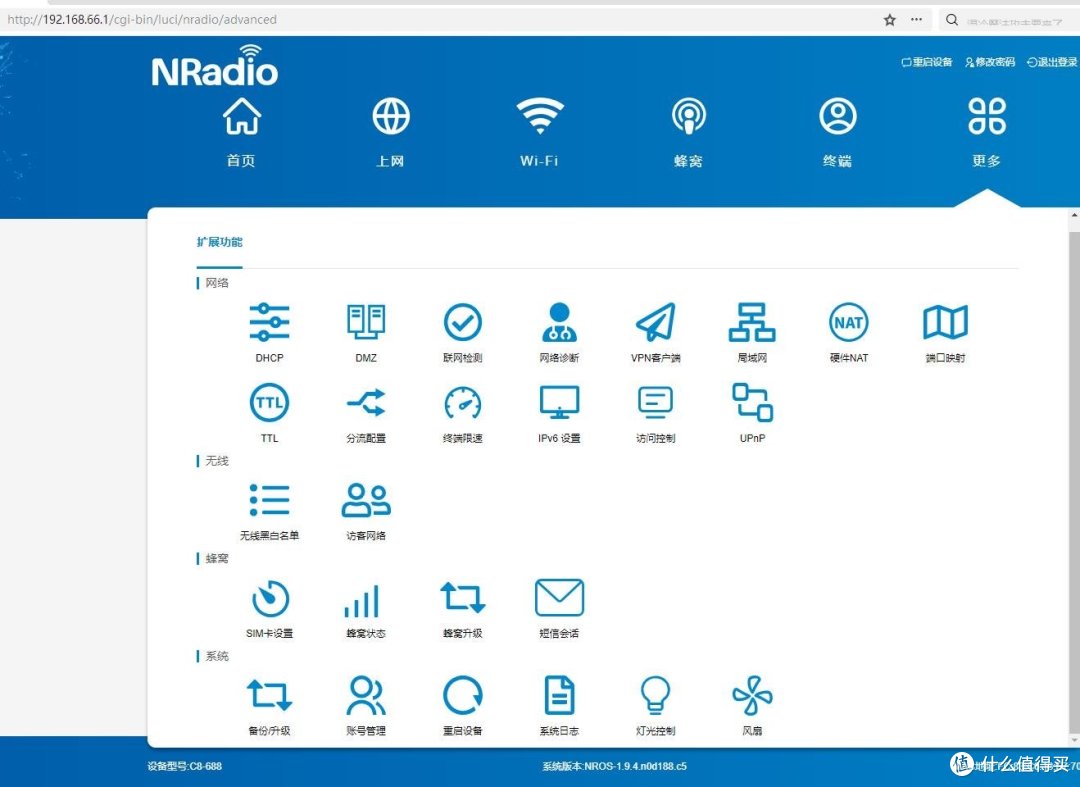Screen dimensions: 1080x787
Task: Click the browser address bar URL
Action: [142, 19]
